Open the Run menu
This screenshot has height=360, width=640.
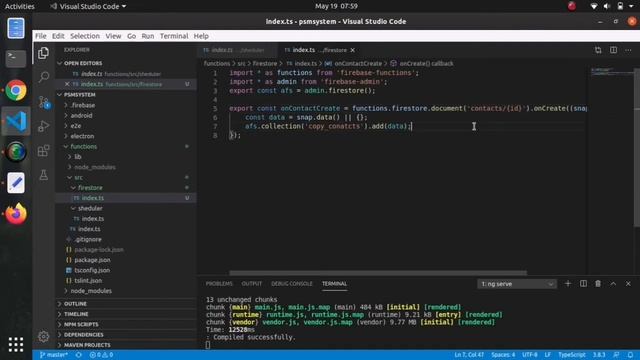point(148,36)
